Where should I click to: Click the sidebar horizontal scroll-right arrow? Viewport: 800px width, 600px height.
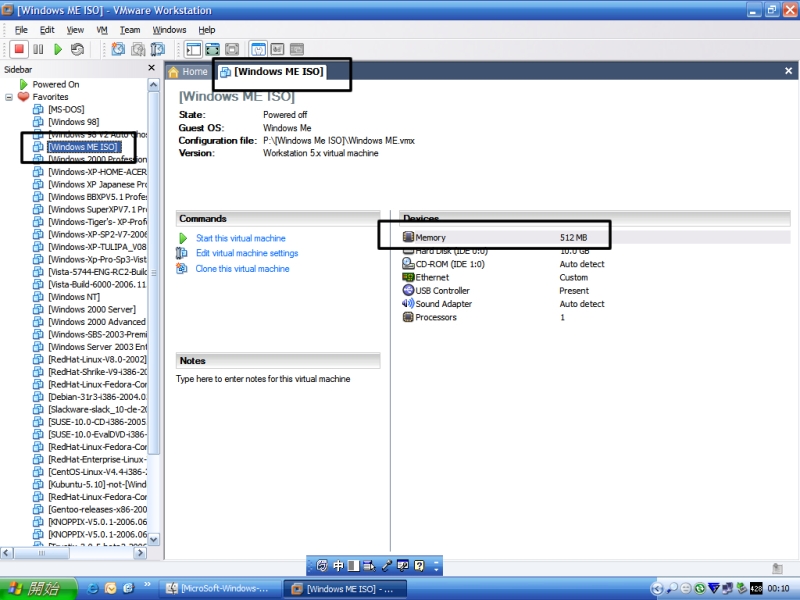tap(140, 553)
